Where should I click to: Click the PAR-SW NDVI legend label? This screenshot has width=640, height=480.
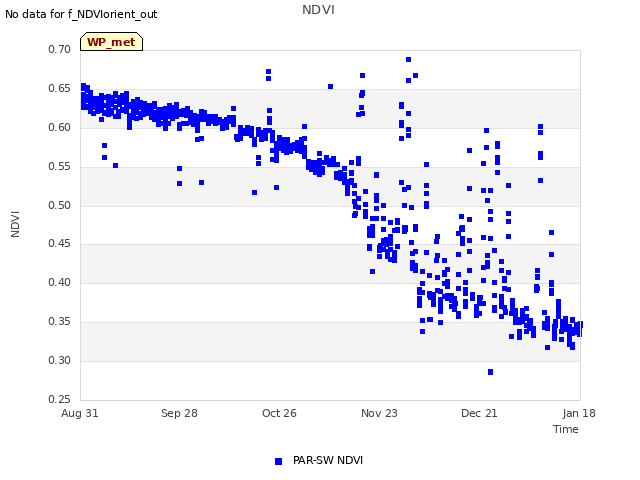coord(328,460)
